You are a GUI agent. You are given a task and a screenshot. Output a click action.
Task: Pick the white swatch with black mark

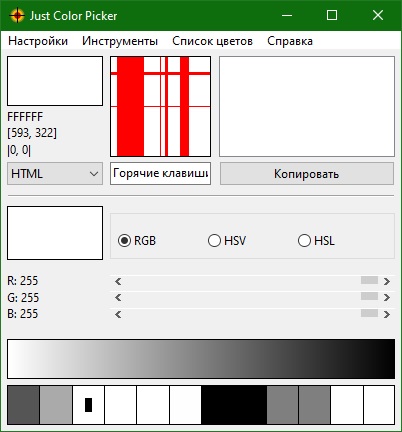[88, 405]
